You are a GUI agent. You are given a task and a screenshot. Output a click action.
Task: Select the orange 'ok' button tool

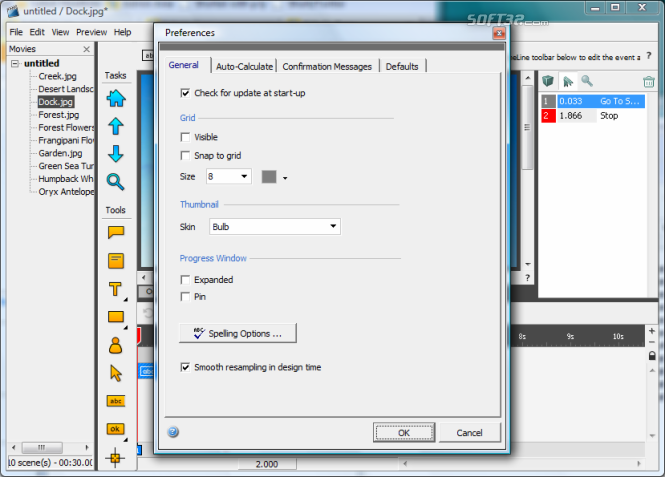click(x=115, y=429)
